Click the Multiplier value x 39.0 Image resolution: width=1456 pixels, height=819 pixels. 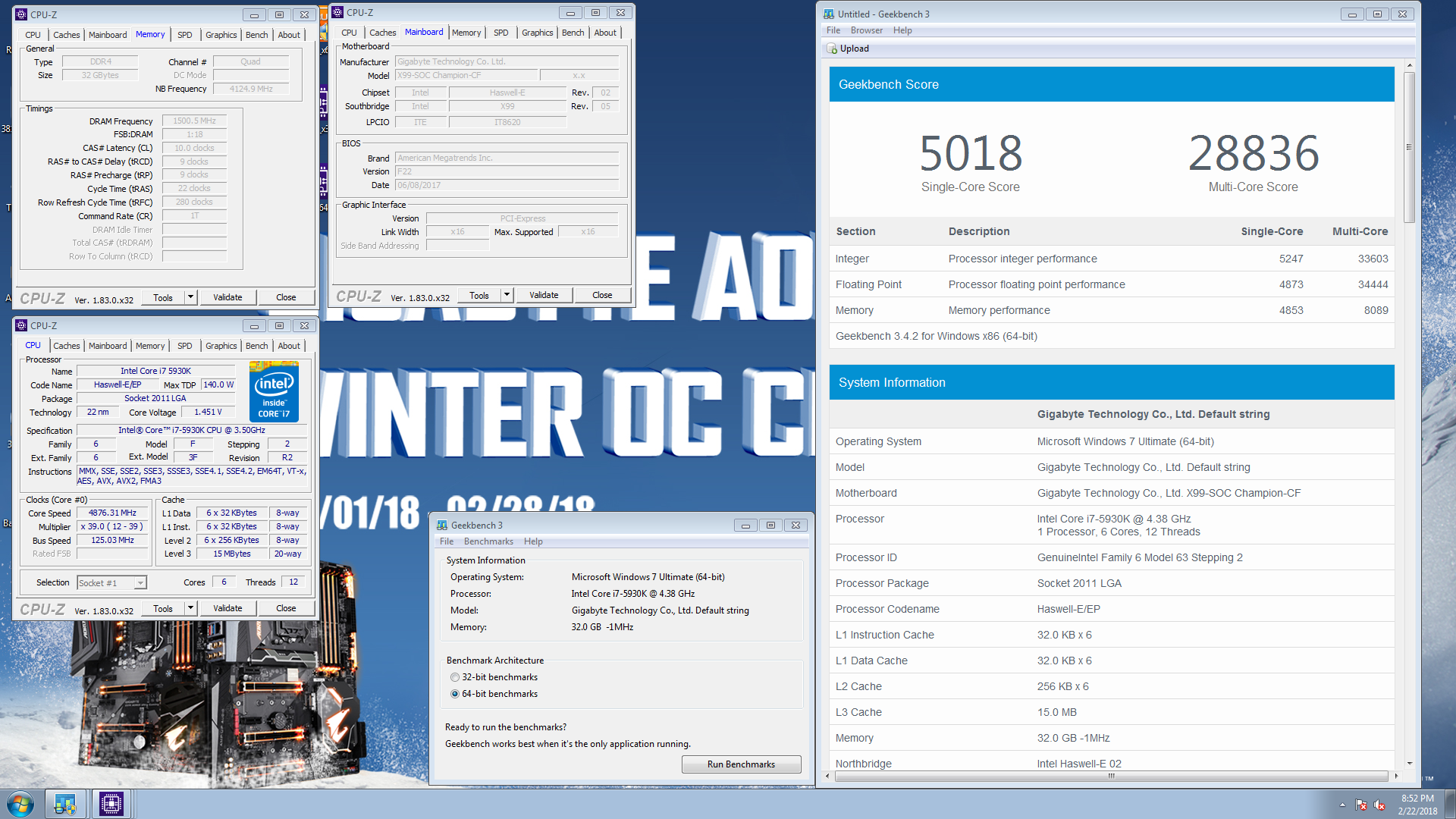coord(112,527)
